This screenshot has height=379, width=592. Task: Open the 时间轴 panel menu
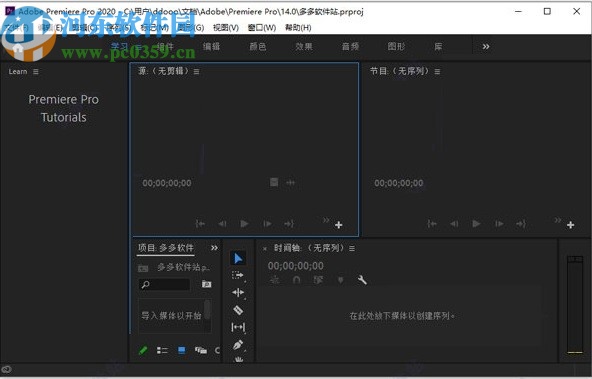352,248
